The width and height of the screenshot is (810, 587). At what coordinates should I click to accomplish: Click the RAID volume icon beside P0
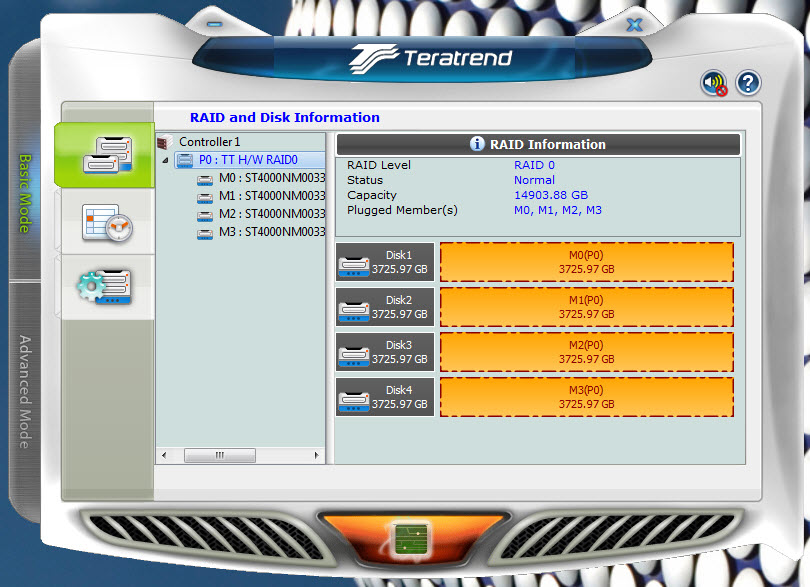tap(185, 160)
